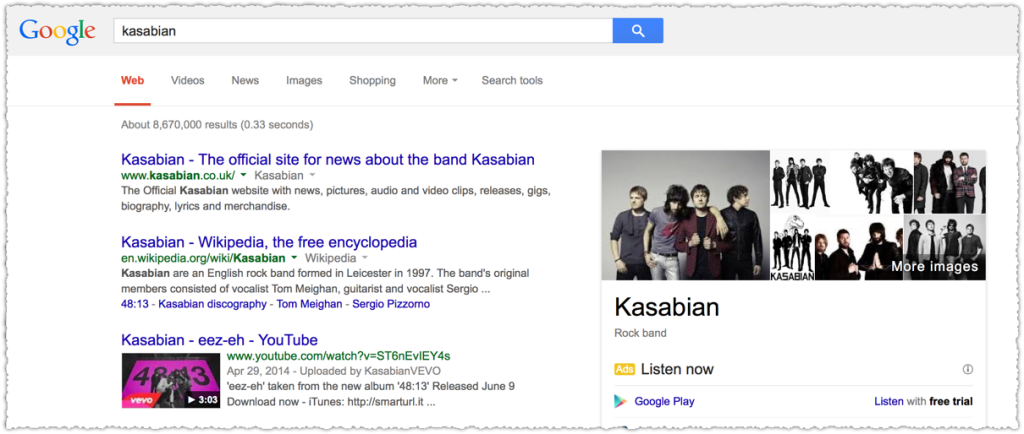
Task: Open the Tom Meighan sitelink
Action: [310, 304]
